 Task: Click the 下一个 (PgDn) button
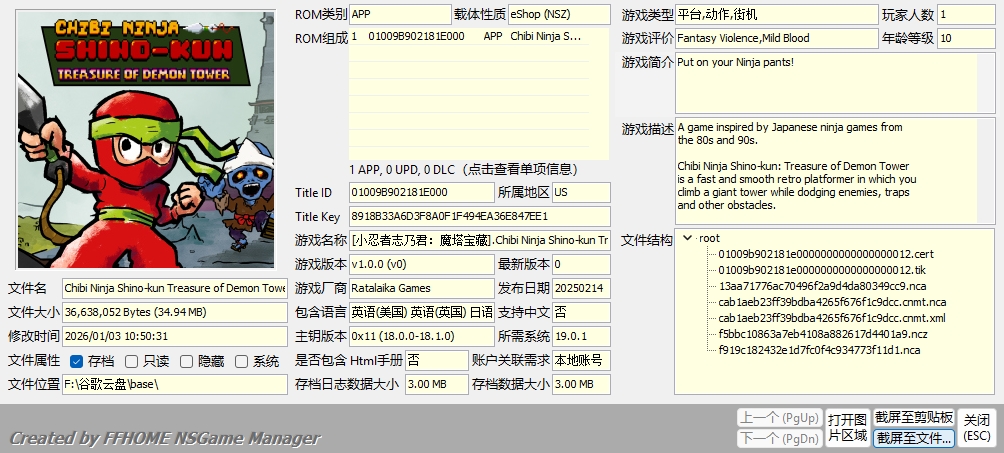point(777,438)
